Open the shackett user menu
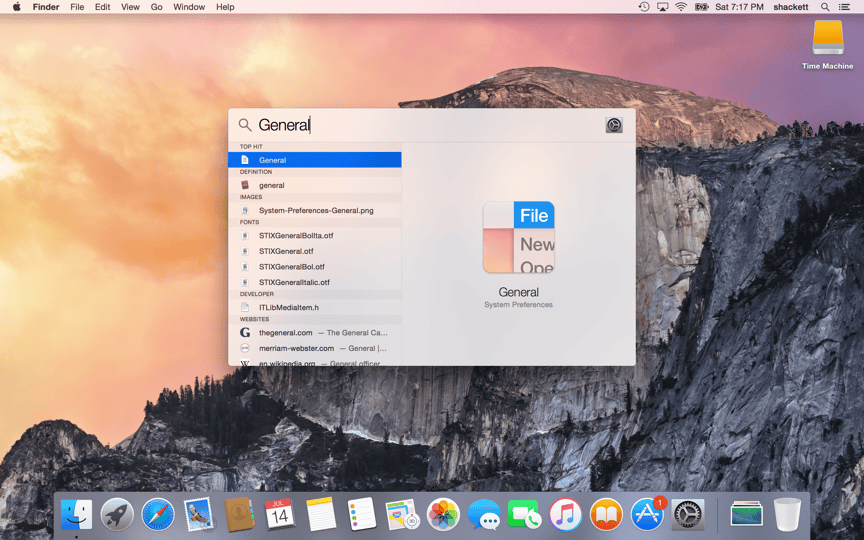 click(791, 7)
